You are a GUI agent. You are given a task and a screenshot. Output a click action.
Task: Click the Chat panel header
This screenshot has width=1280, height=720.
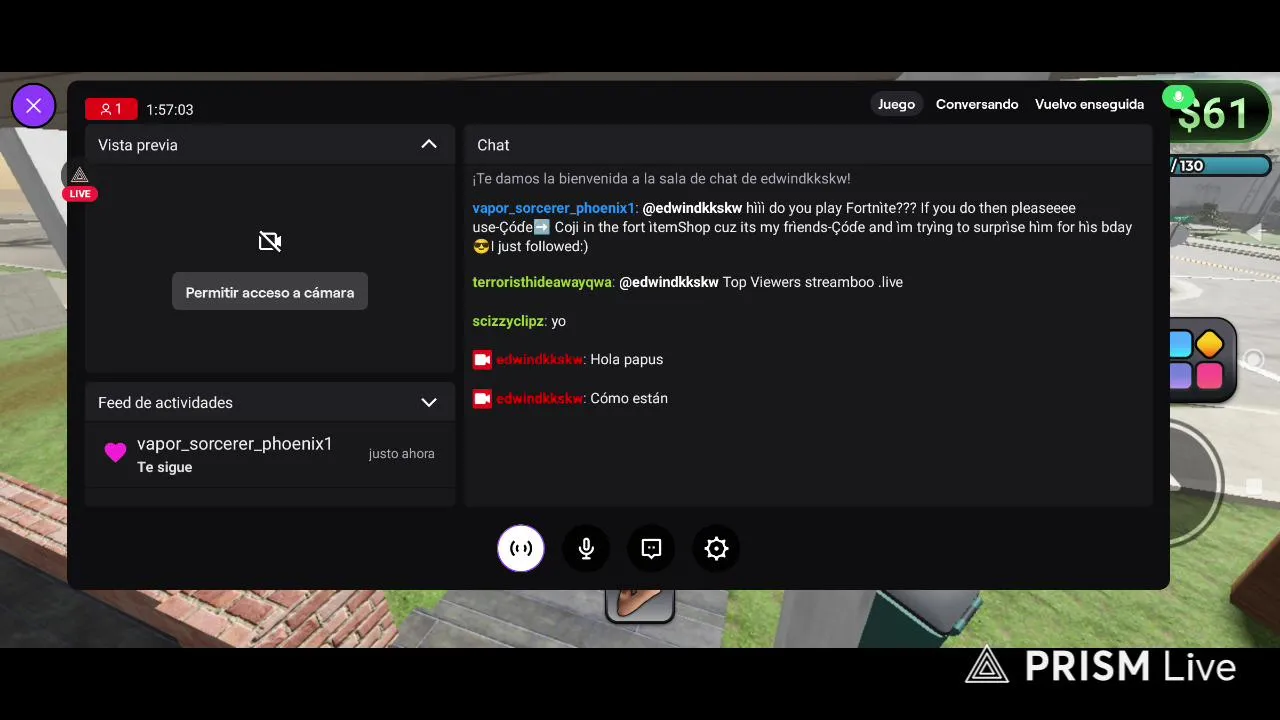pyautogui.click(x=808, y=145)
